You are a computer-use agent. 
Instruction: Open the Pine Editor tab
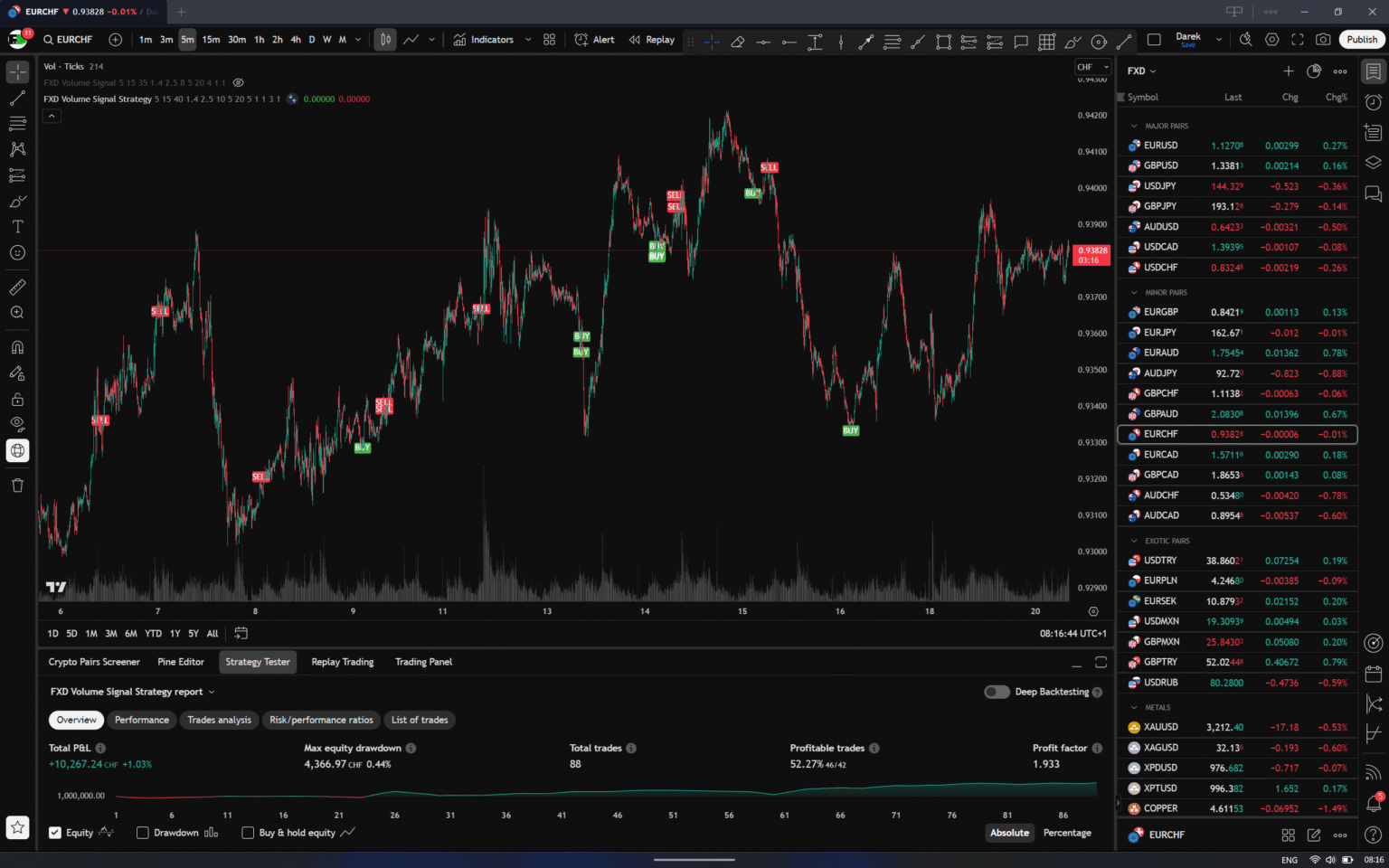click(181, 662)
